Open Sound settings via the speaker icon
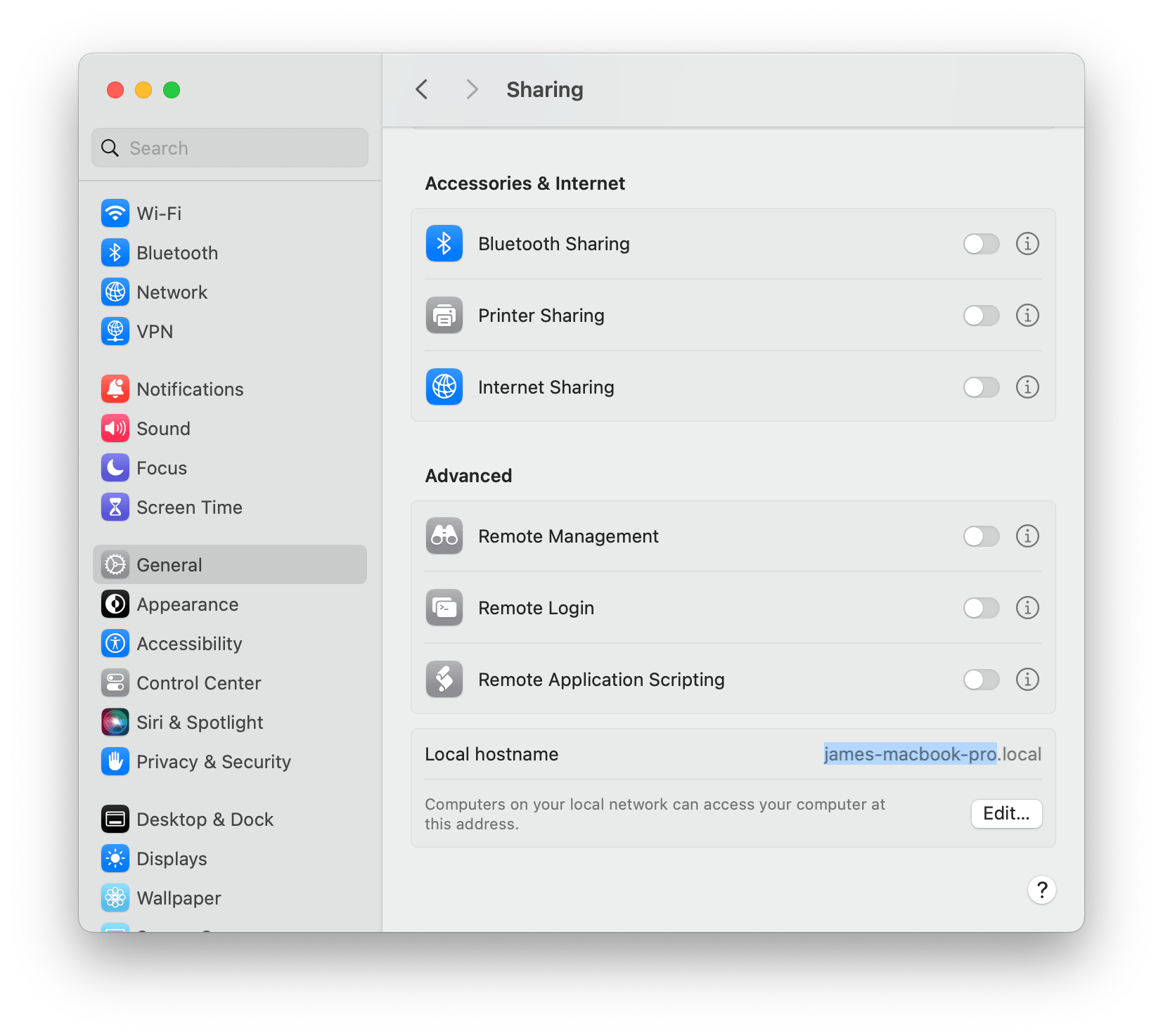The image size is (1163, 1036). [115, 428]
